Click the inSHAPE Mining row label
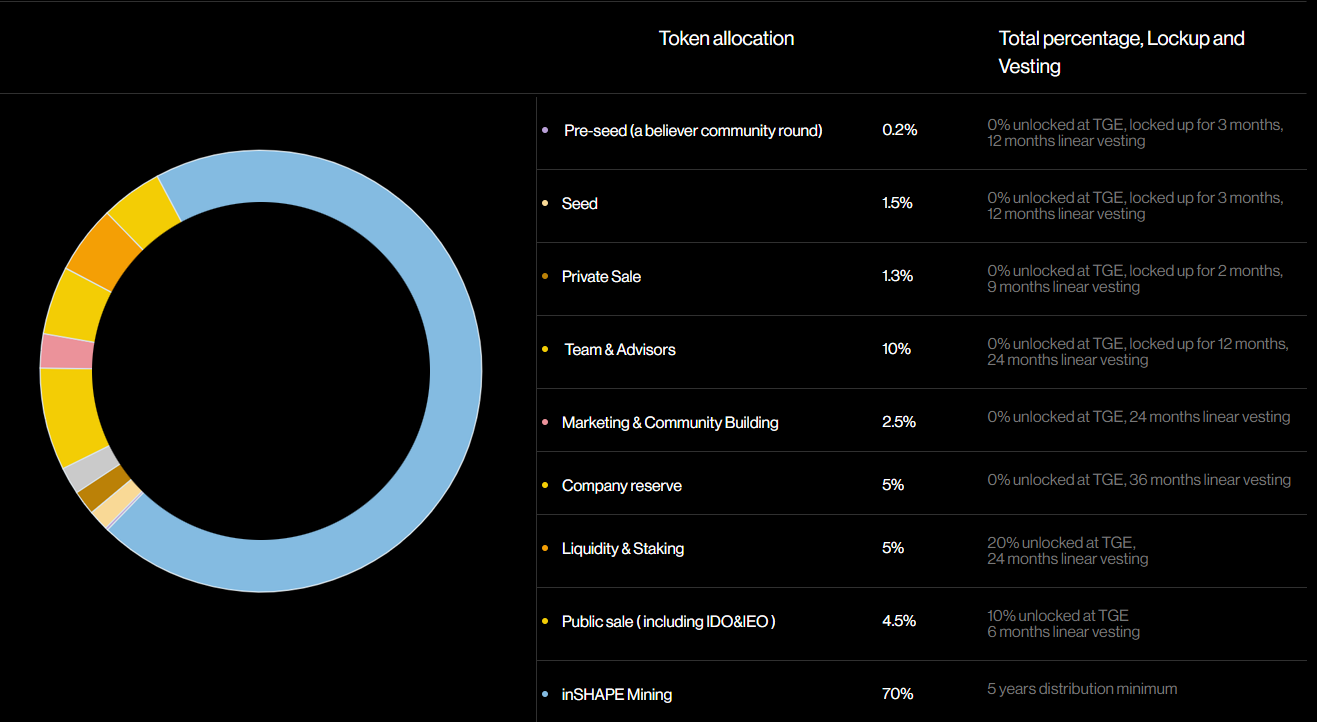This screenshot has width=1317, height=722. (616, 694)
